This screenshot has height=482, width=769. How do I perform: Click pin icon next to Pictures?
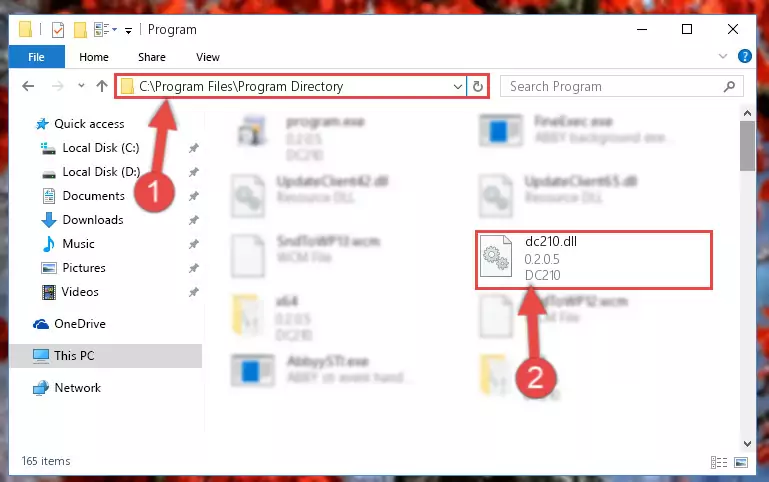194,268
